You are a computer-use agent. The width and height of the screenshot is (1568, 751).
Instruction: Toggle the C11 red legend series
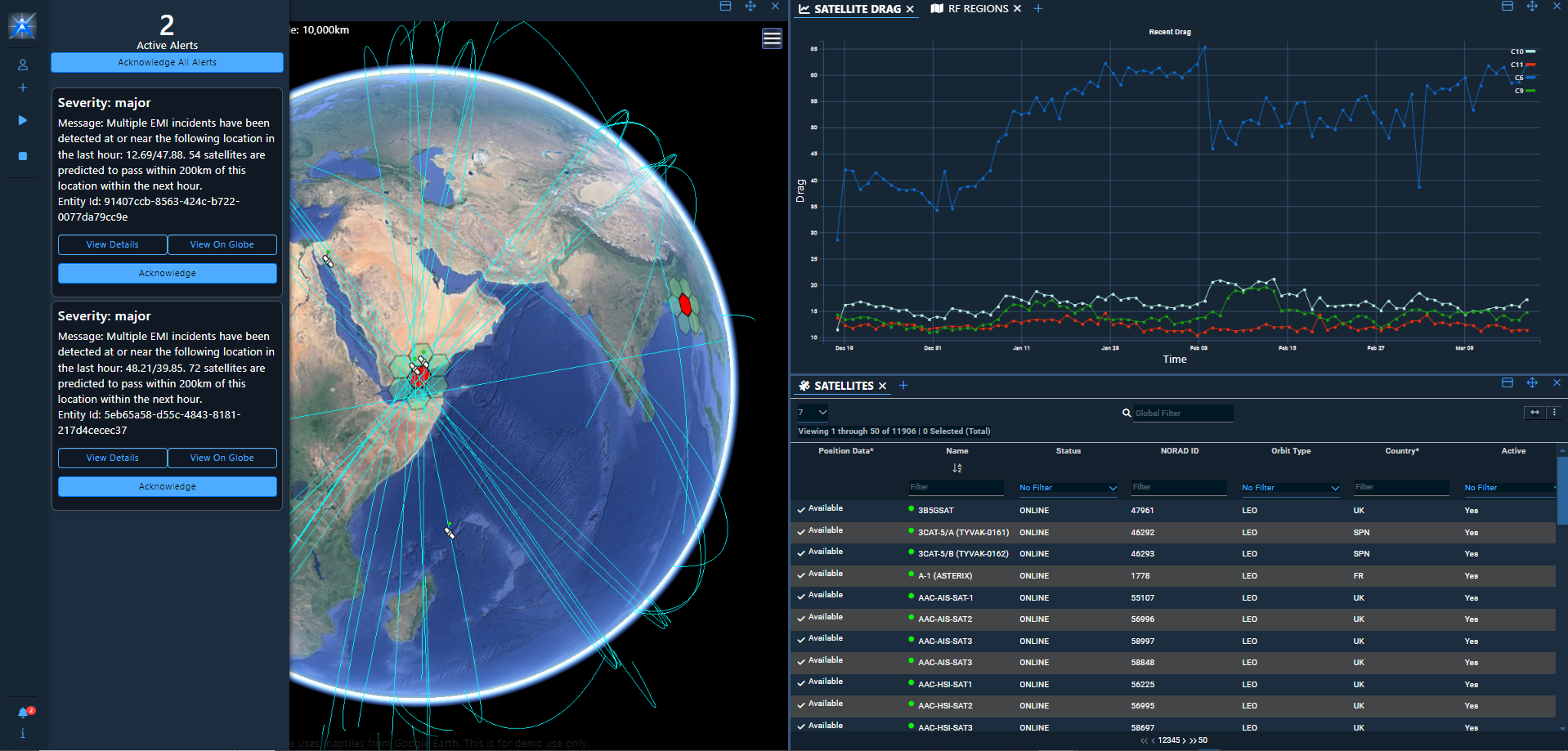(1522, 65)
